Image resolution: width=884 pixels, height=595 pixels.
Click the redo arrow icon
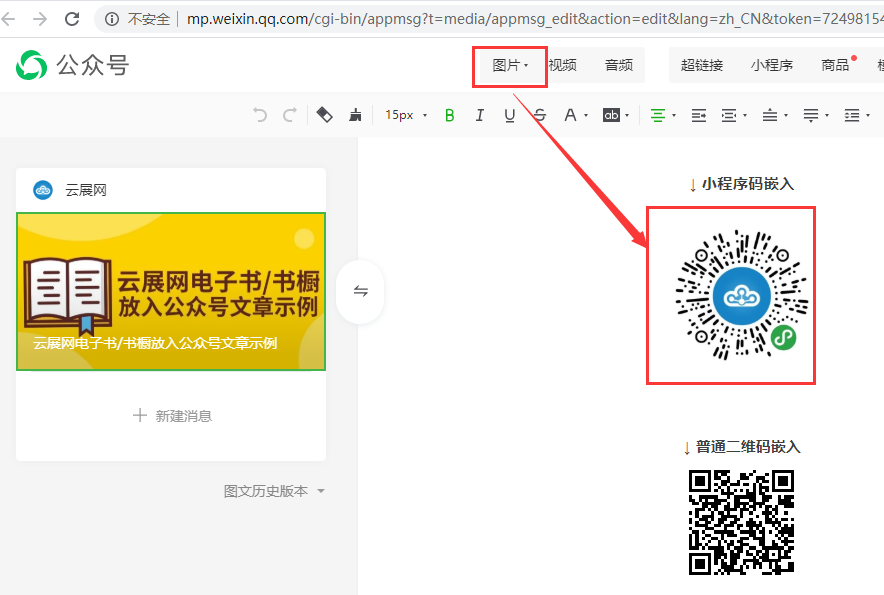coord(290,115)
